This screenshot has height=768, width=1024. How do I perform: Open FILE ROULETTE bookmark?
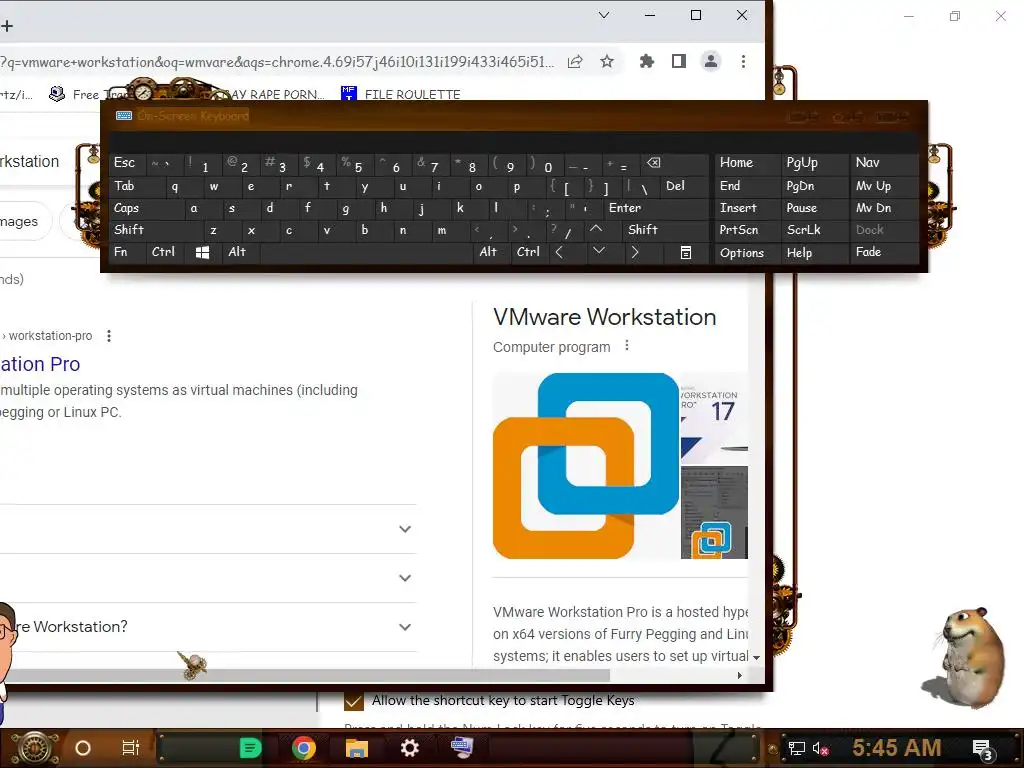tap(400, 95)
